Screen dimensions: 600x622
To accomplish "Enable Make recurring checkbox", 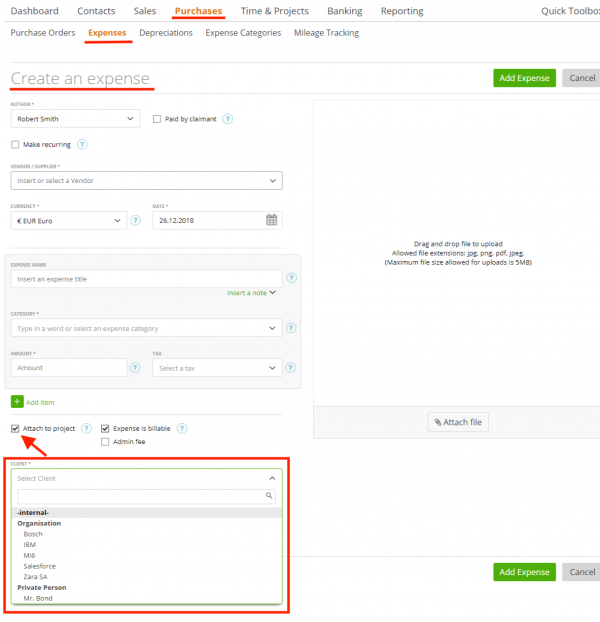I will 15,144.
